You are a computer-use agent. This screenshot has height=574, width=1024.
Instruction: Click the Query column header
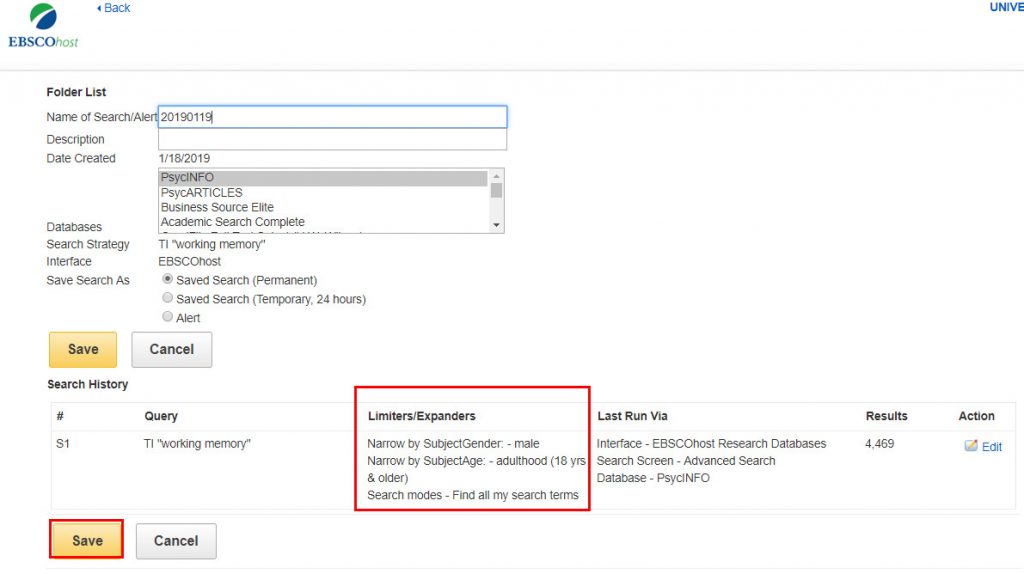click(x=161, y=416)
